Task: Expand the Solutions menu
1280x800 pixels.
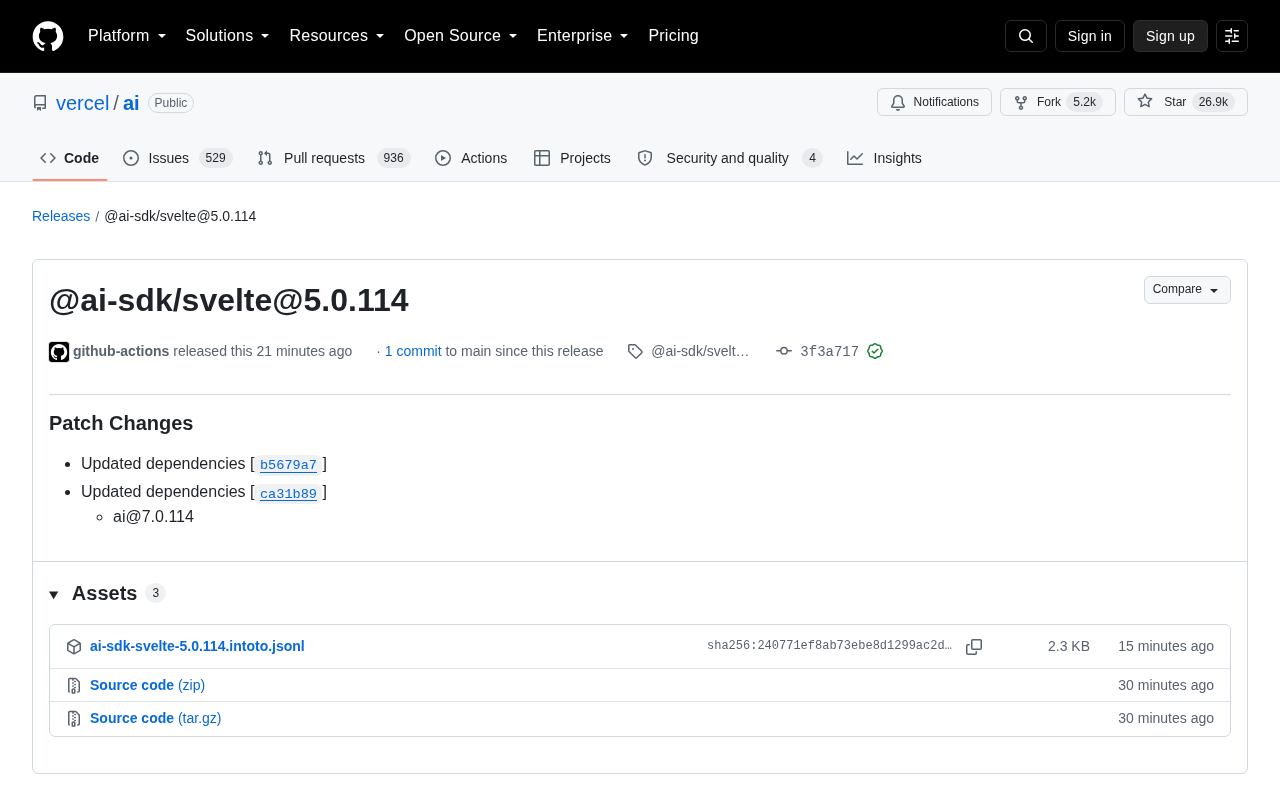Action: (228, 36)
